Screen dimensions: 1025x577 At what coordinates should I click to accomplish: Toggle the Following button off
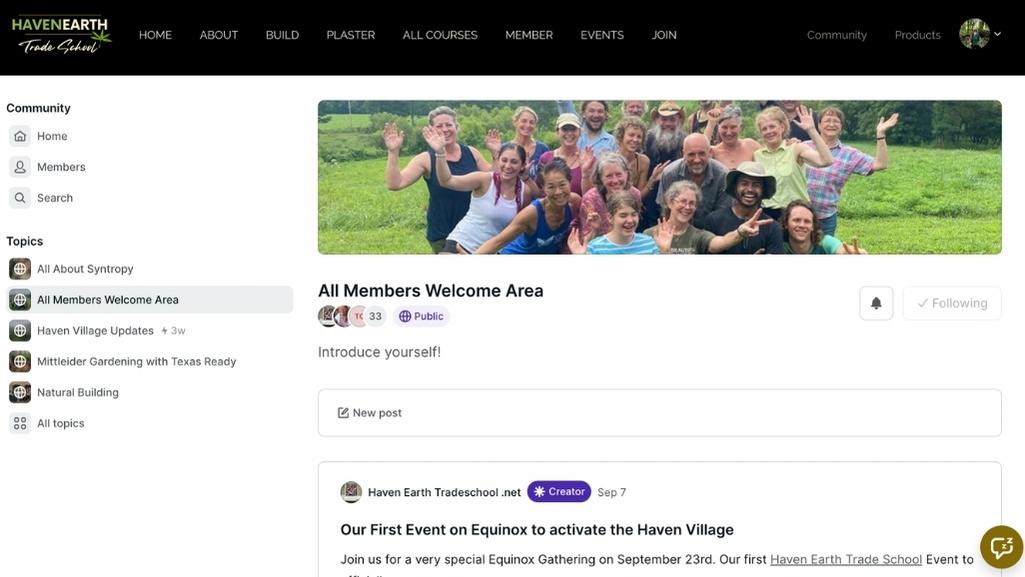point(952,303)
